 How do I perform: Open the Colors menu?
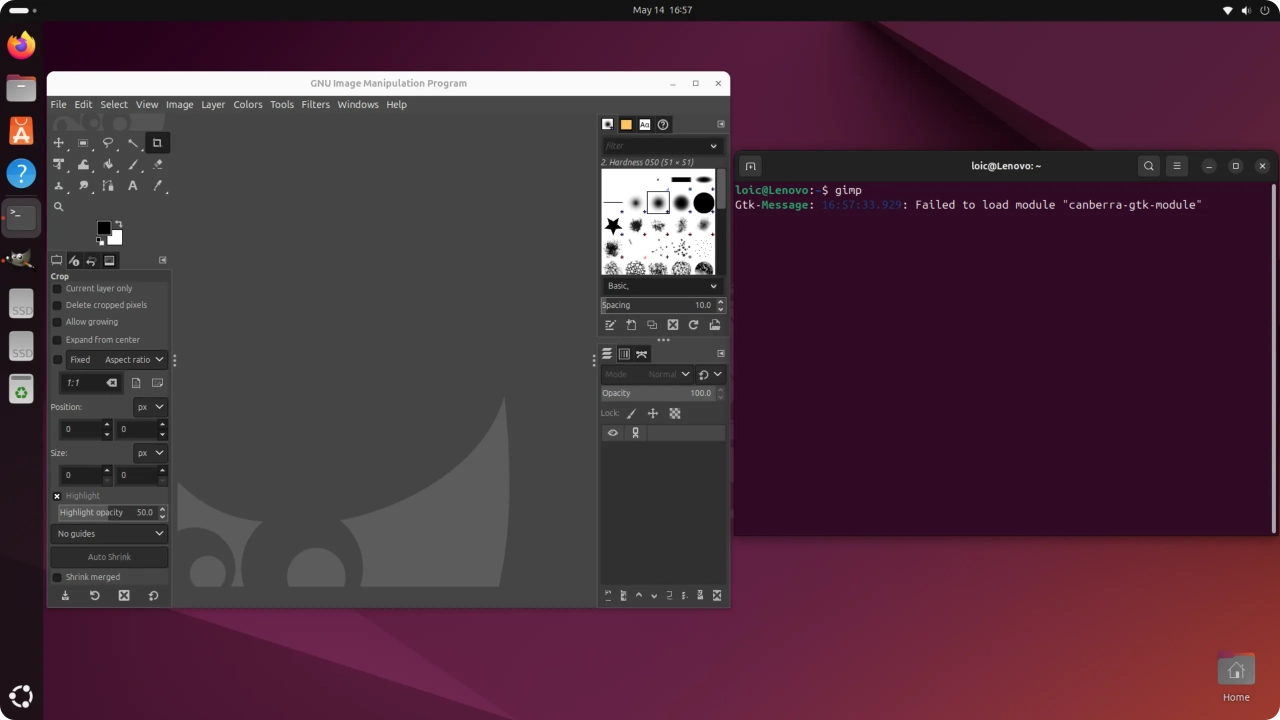(x=248, y=104)
